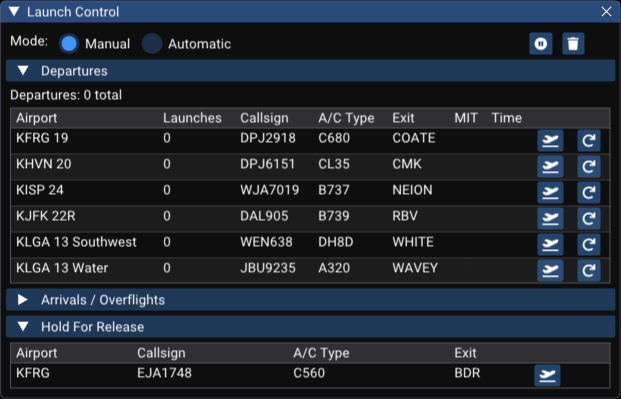Select Automatic launch mode
Image resolution: width=621 pixels, height=399 pixels.
[x=152, y=44]
